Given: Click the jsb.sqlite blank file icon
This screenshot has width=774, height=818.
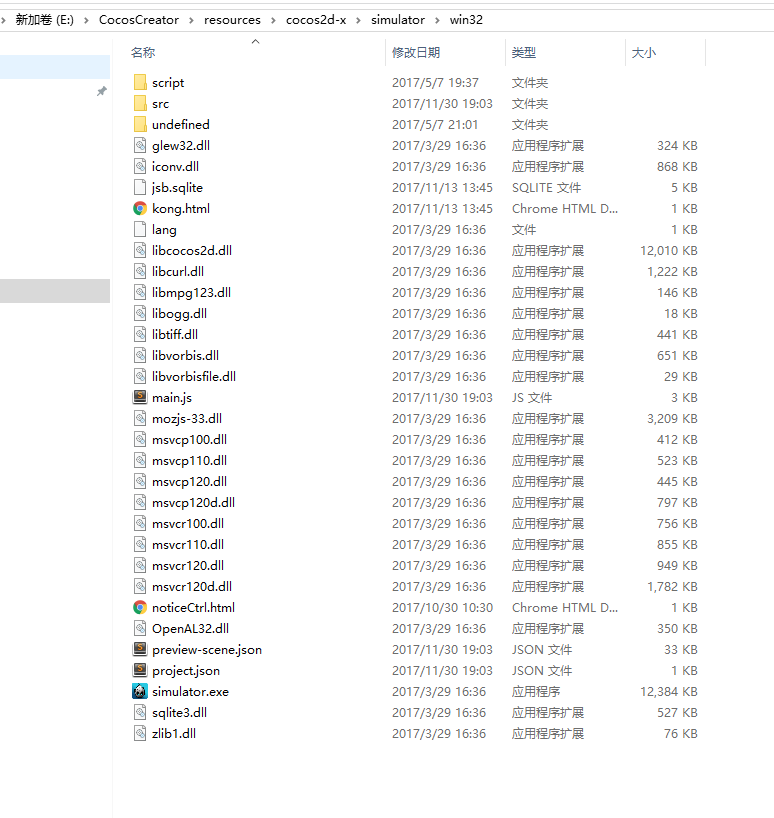Looking at the screenshot, I should 140,187.
